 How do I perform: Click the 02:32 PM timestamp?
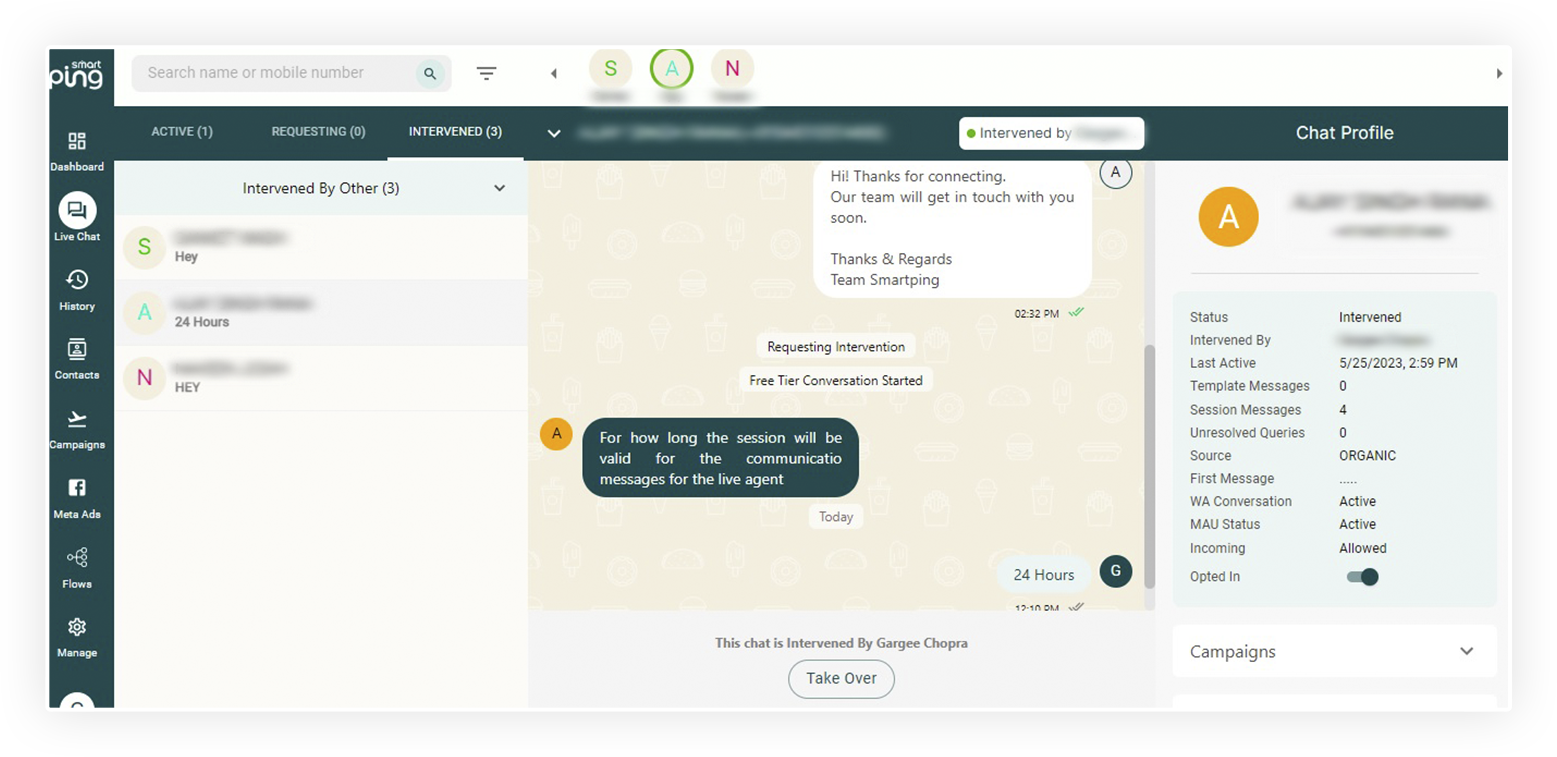tap(1036, 314)
